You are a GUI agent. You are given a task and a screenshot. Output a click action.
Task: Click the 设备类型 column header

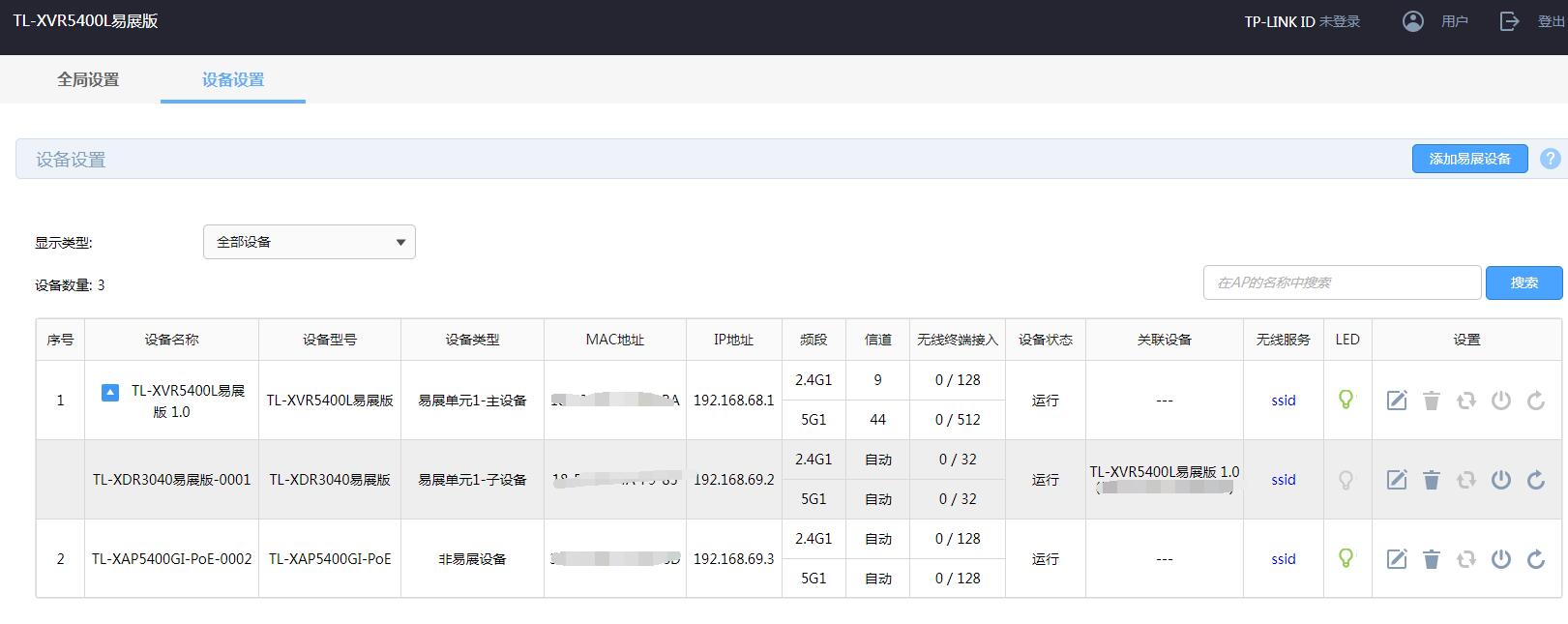(472, 340)
